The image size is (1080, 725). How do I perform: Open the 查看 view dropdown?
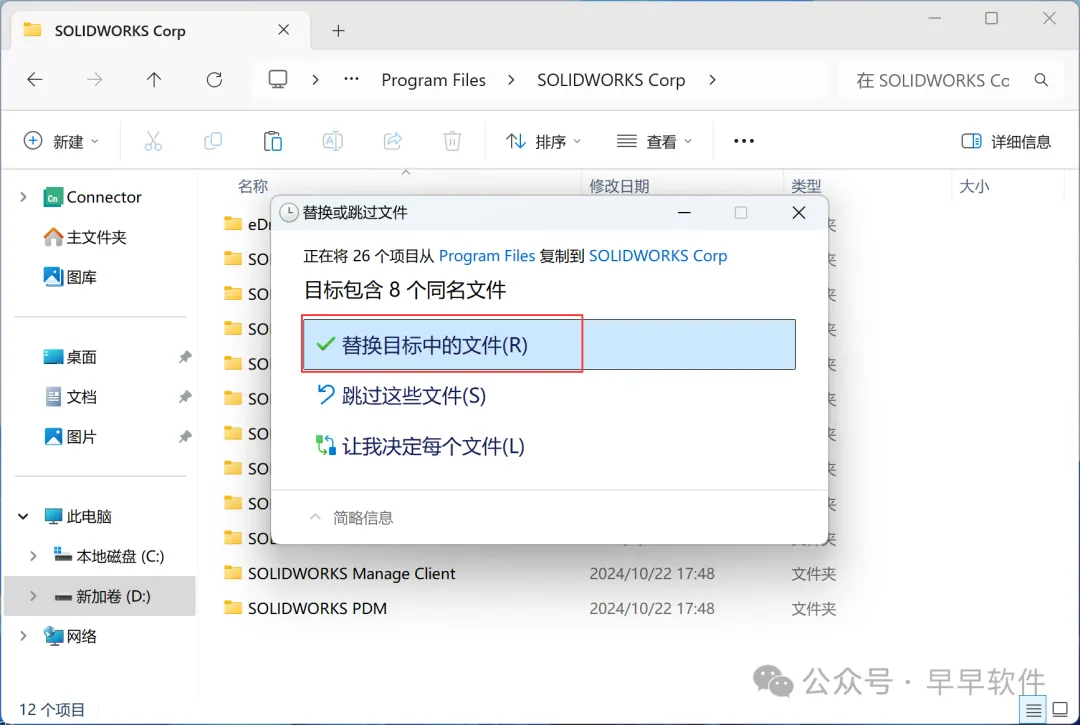point(654,141)
